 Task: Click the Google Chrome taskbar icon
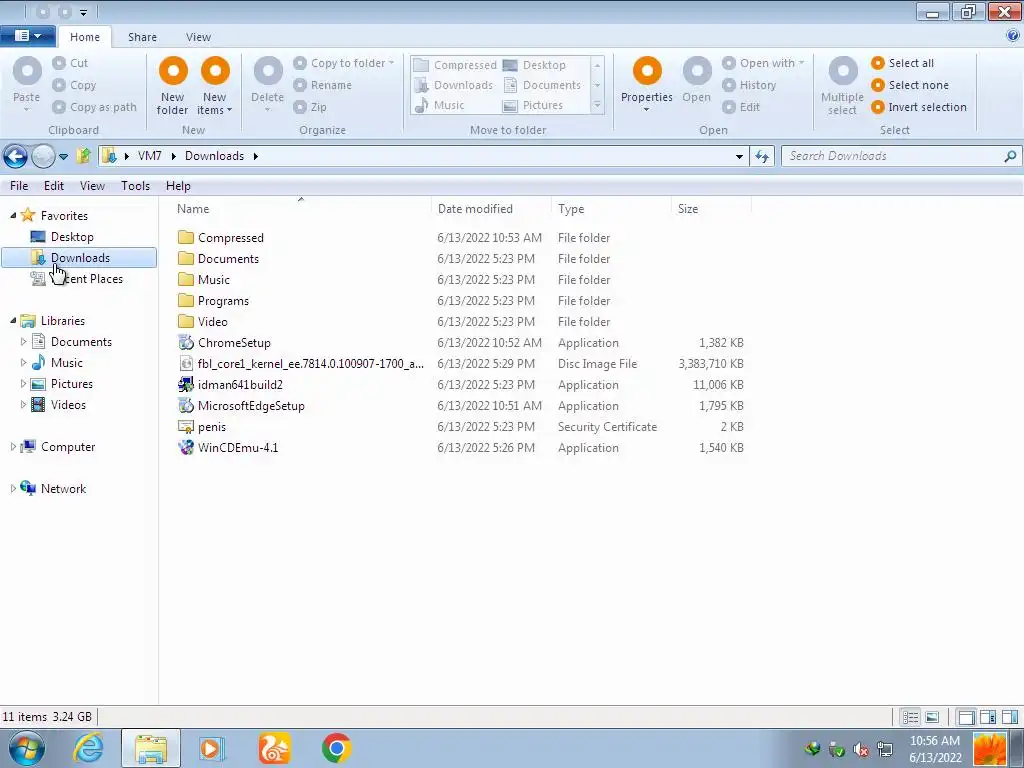[337, 748]
